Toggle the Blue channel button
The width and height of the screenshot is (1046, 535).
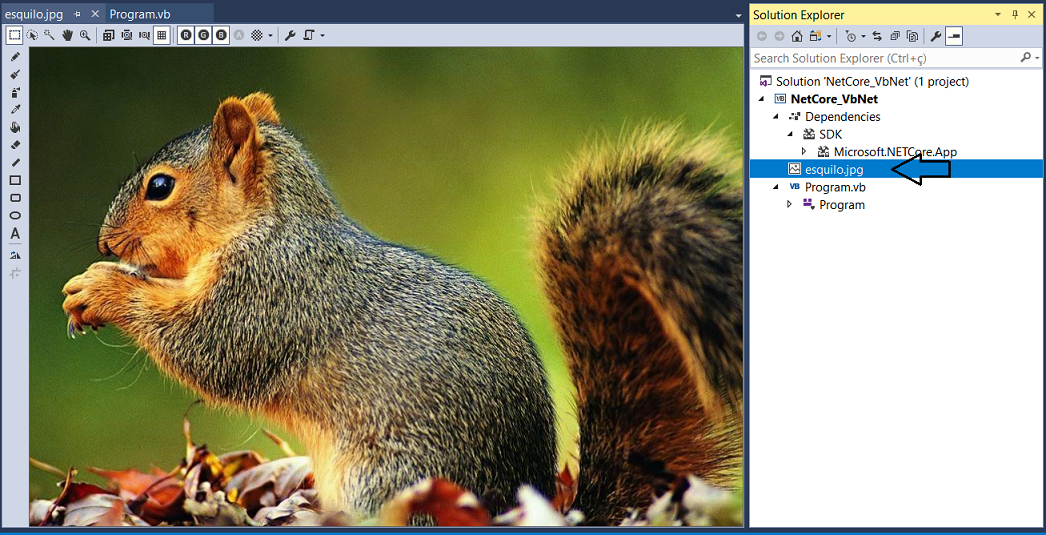221,35
